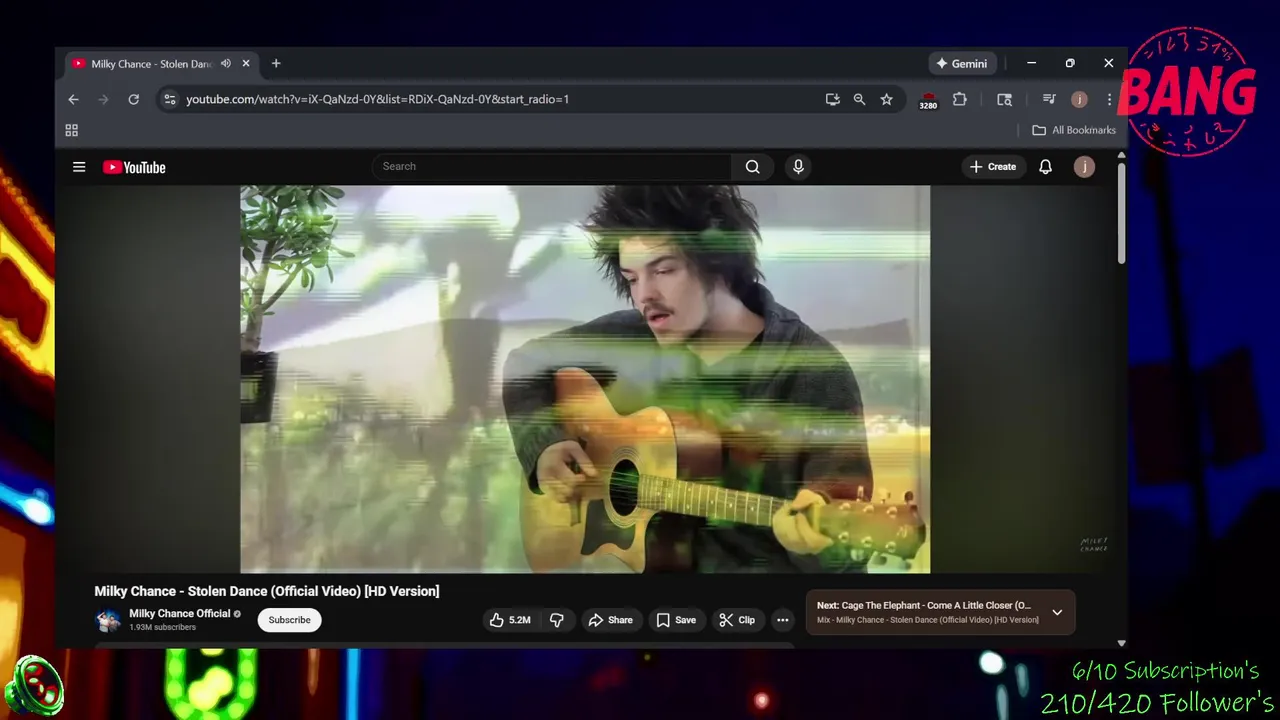The image size is (1280, 720).
Task: Install YouTube app from address bar icon
Action: (832, 99)
